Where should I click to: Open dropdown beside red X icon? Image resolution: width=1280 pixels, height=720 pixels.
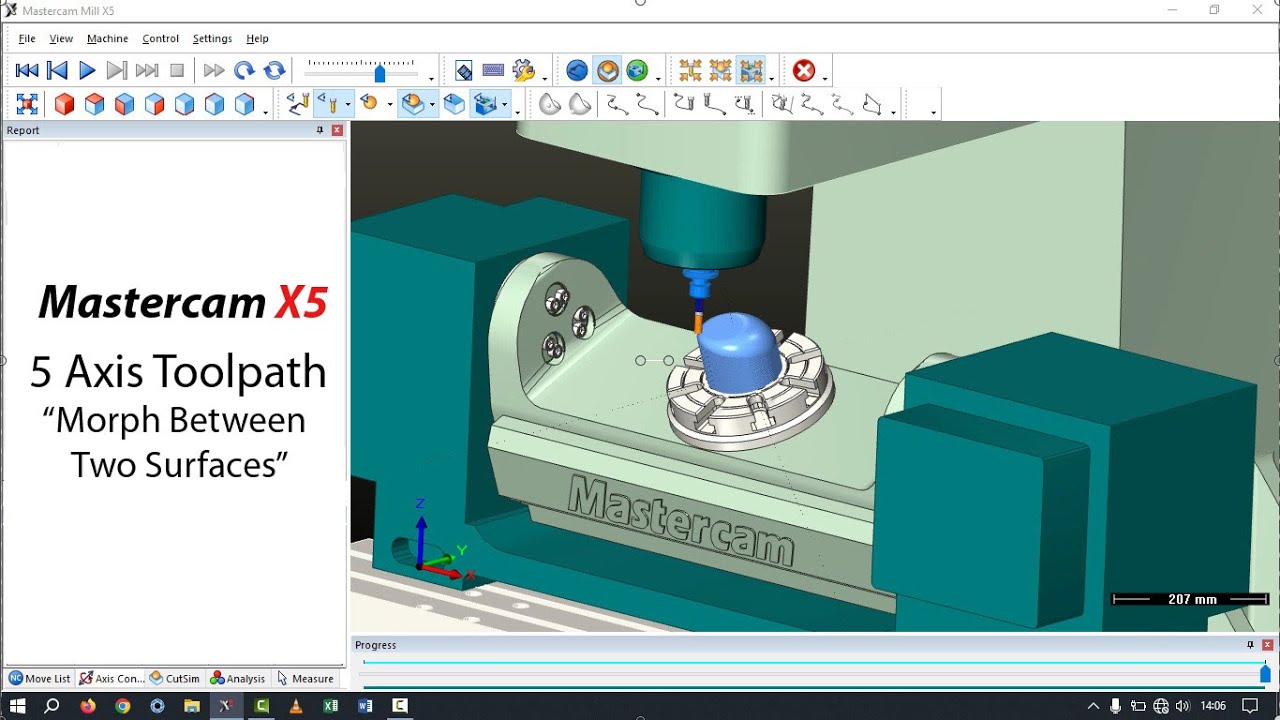[x=824, y=78]
